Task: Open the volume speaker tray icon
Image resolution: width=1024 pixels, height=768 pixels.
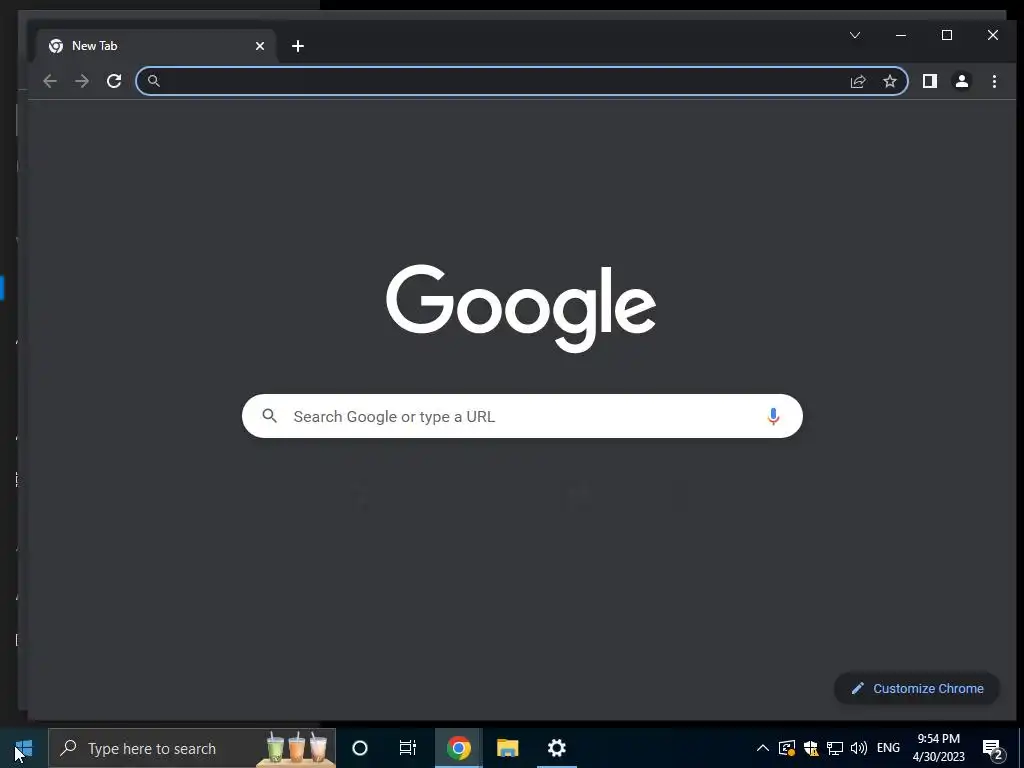Action: pyautogui.click(x=859, y=748)
